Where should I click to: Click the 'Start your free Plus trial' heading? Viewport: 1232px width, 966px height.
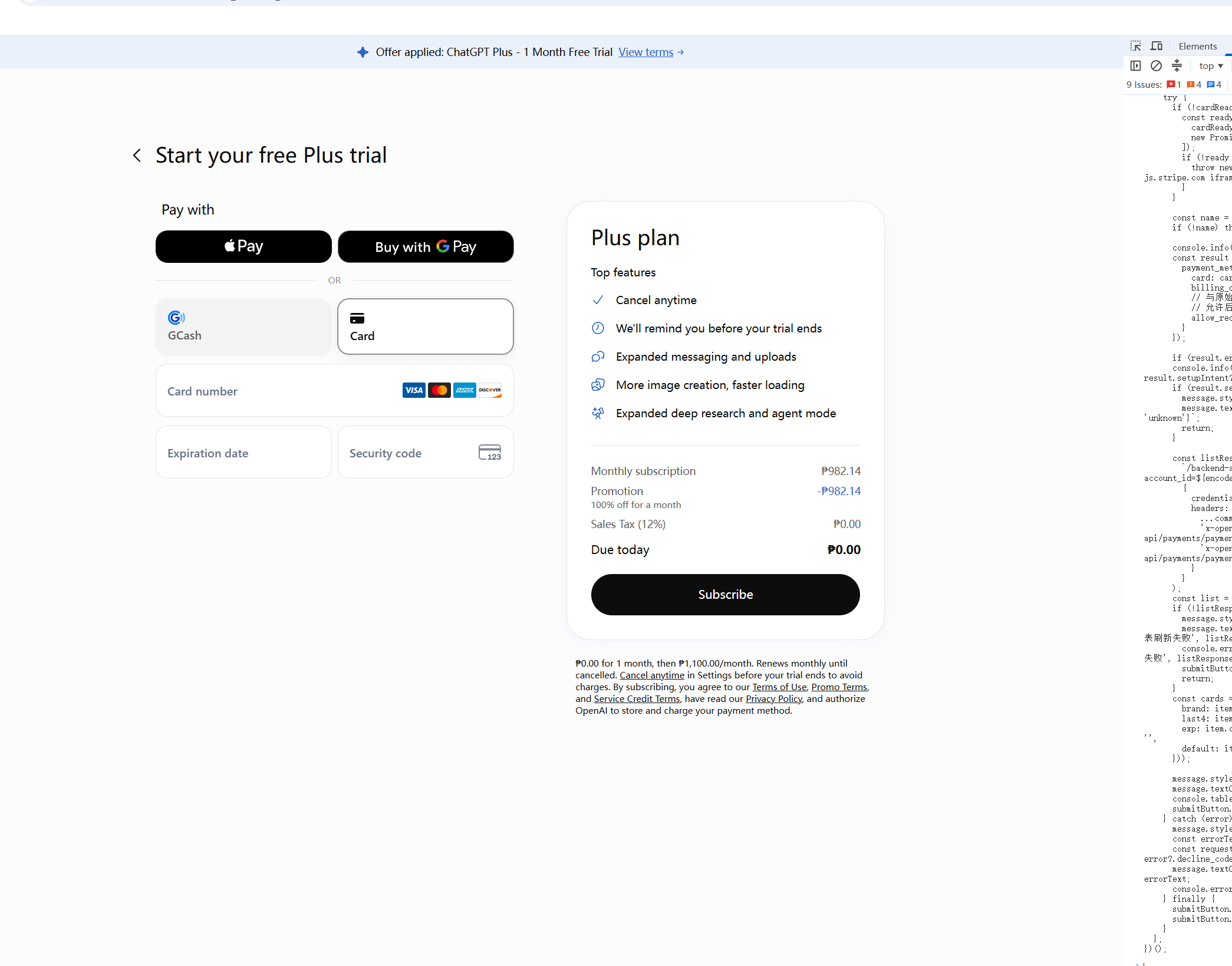click(x=271, y=156)
